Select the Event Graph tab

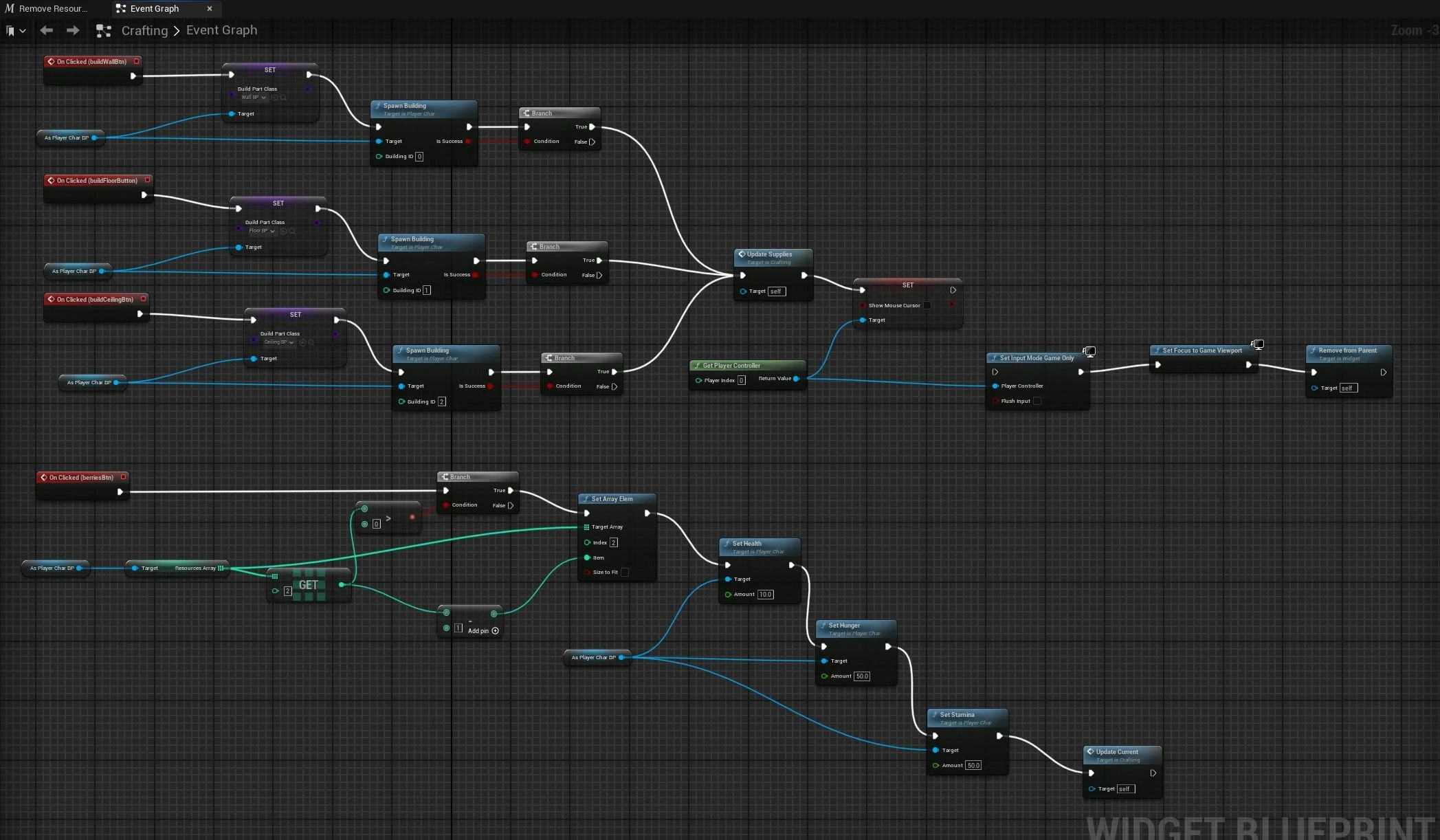pyautogui.click(x=155, y=8)
